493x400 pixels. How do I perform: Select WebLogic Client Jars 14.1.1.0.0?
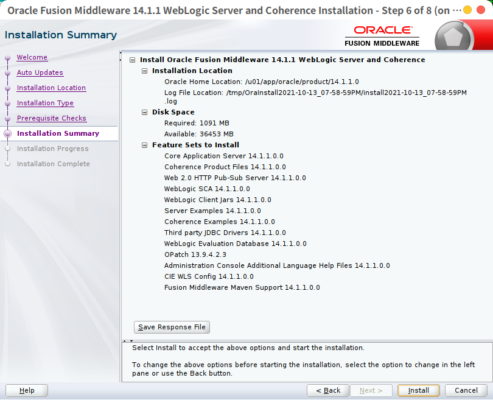coord(218,200)
